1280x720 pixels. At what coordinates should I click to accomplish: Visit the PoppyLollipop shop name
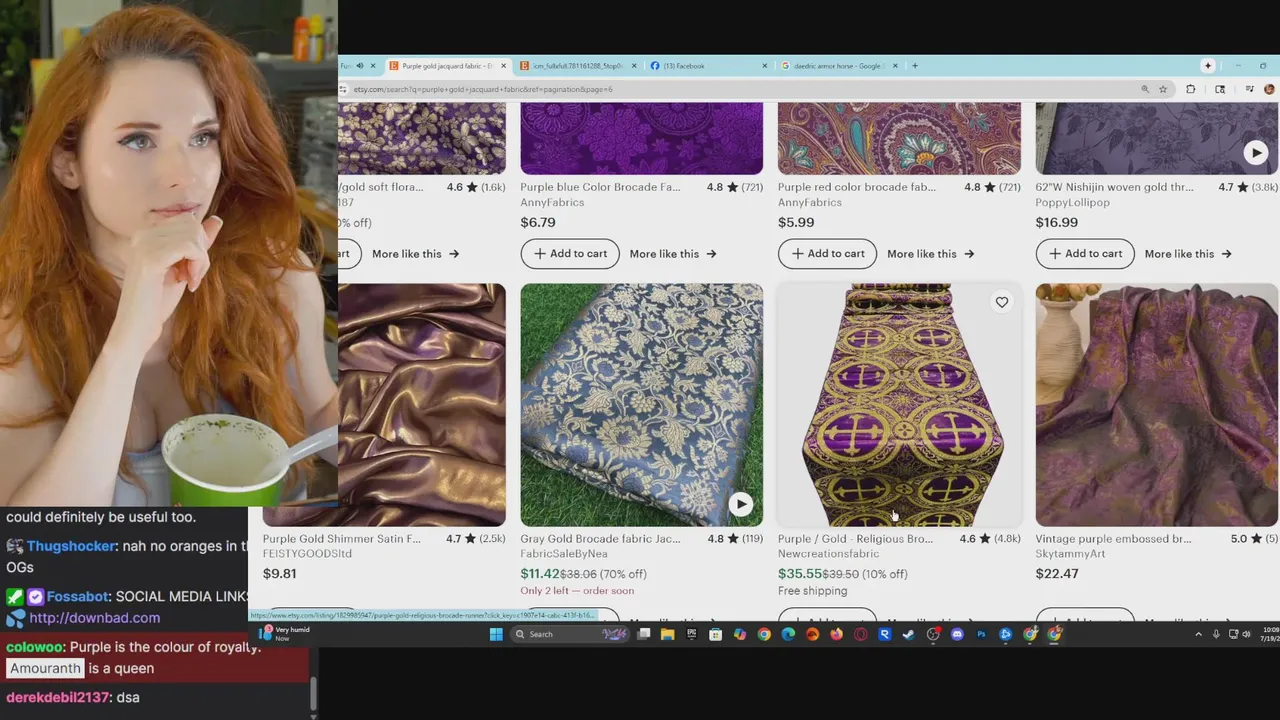pyautogui.click(x=1072, y=202)
